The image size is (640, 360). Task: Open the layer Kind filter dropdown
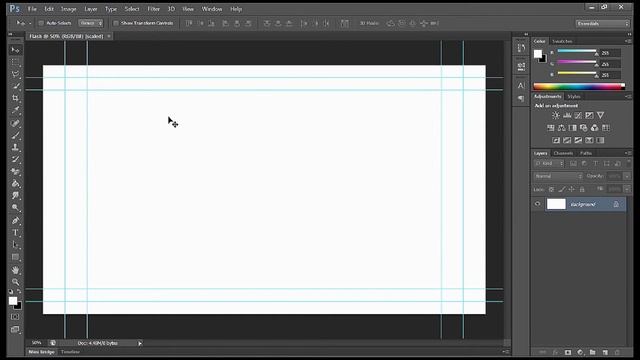tap(549, 164)
